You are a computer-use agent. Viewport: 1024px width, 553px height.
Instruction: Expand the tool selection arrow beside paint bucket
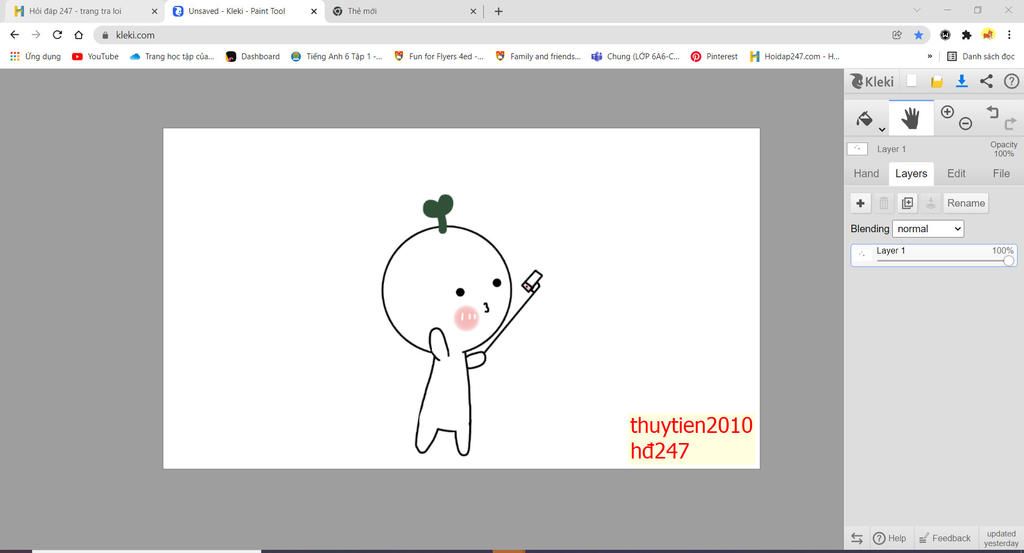[882, 129]
